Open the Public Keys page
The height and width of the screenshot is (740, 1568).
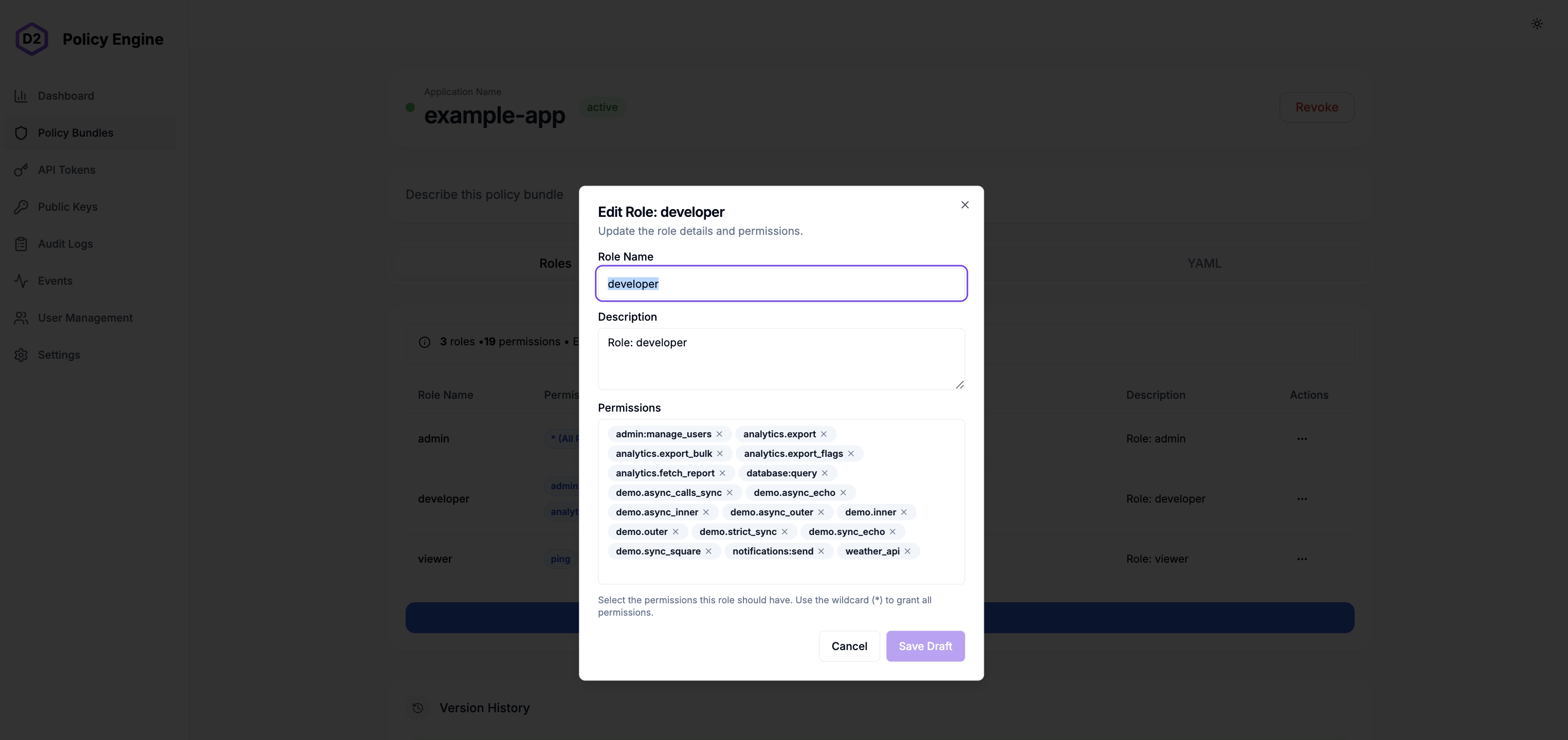tap(67, 207)
